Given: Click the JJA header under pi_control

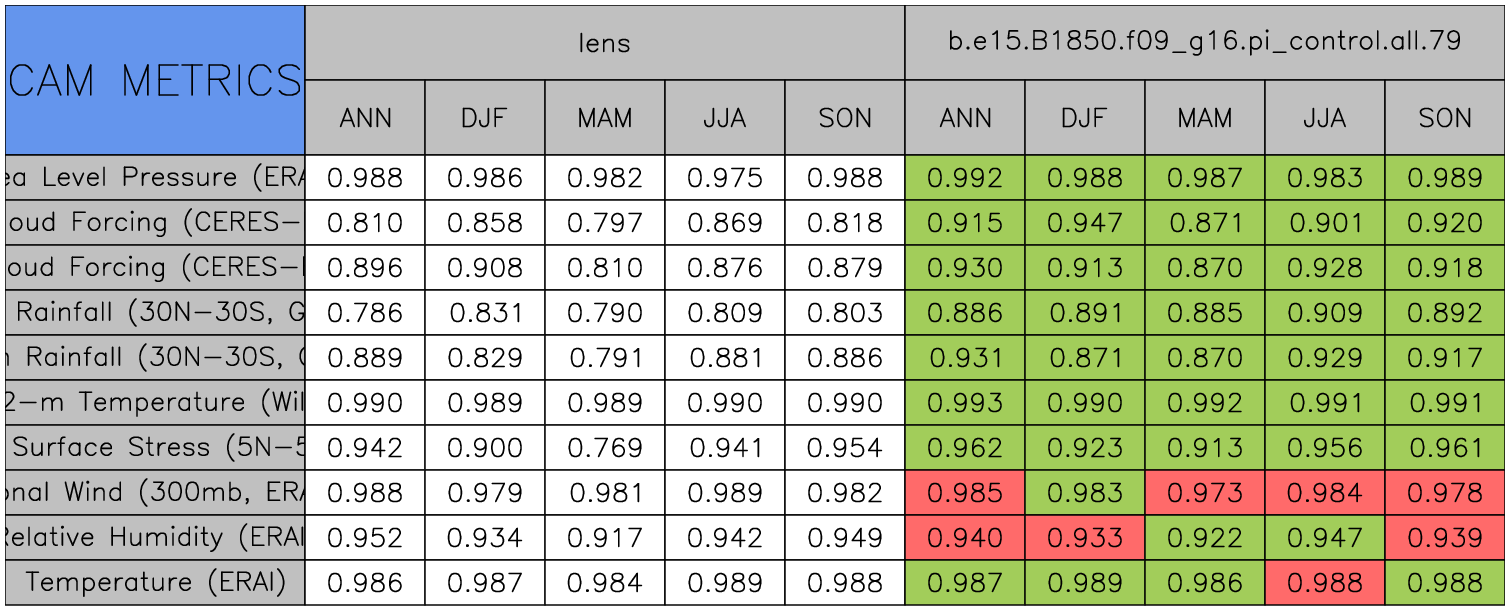Looking at the screenshot, I should 1324,118.
